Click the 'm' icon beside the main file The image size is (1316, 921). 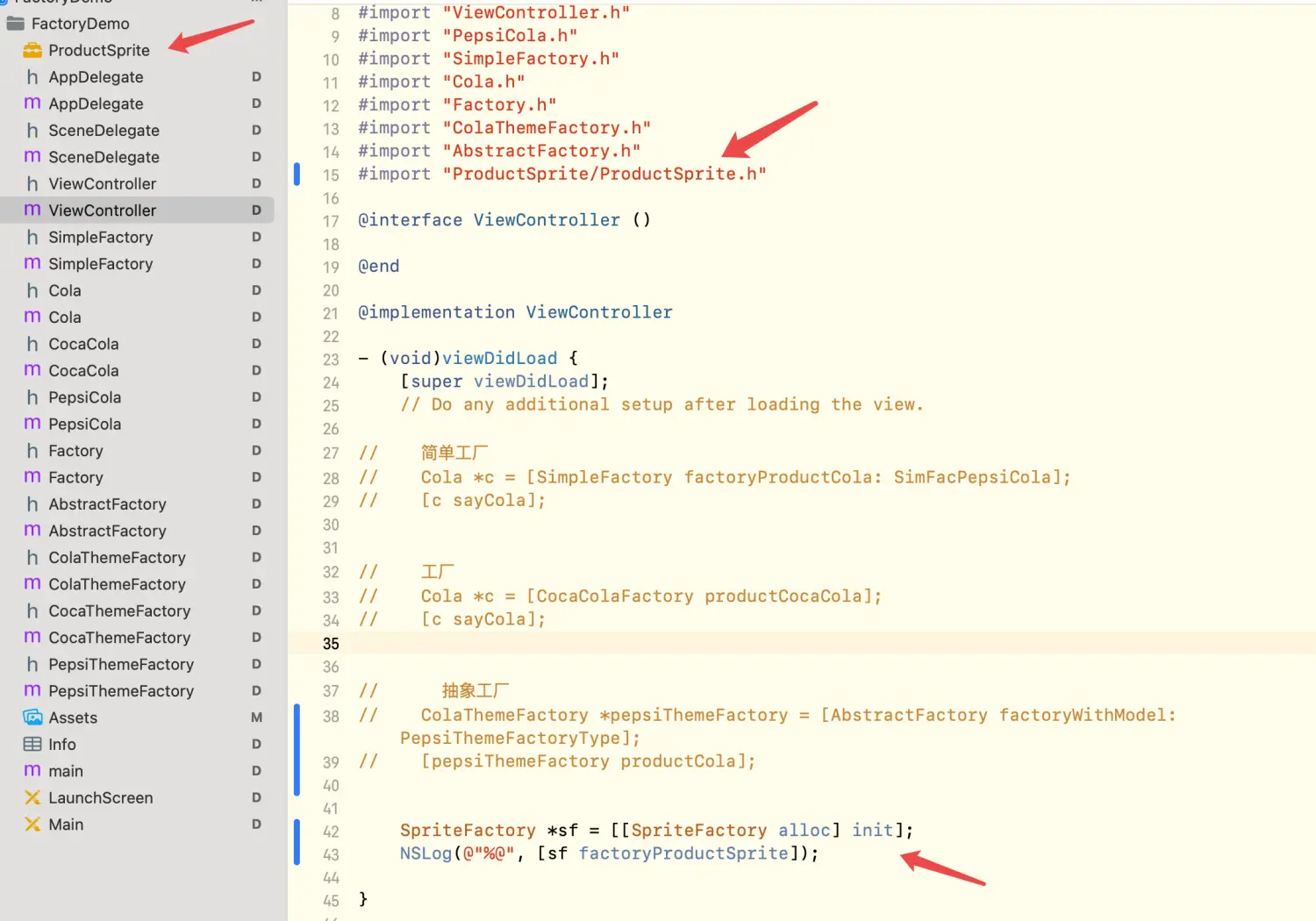click(32, 771)
